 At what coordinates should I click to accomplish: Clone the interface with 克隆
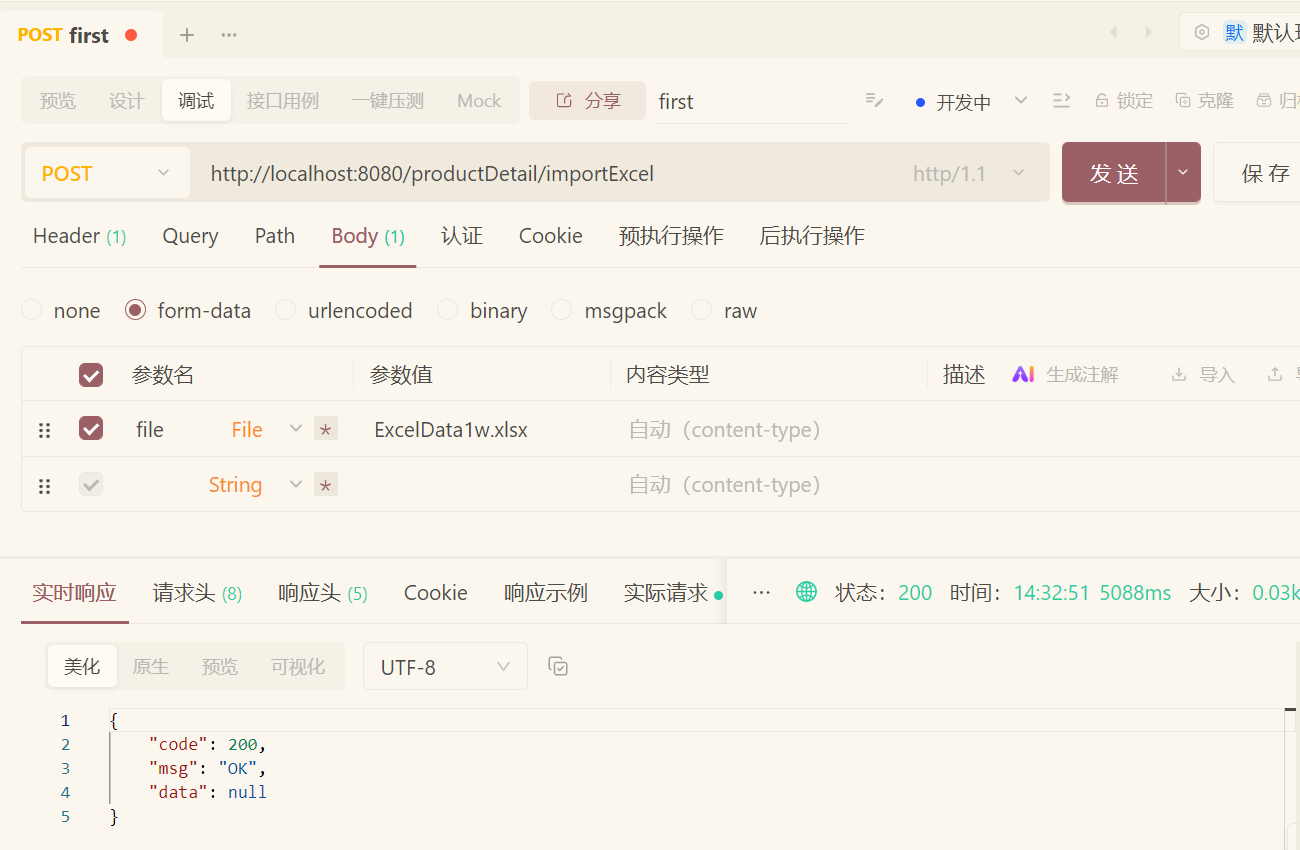(1204, 101)
